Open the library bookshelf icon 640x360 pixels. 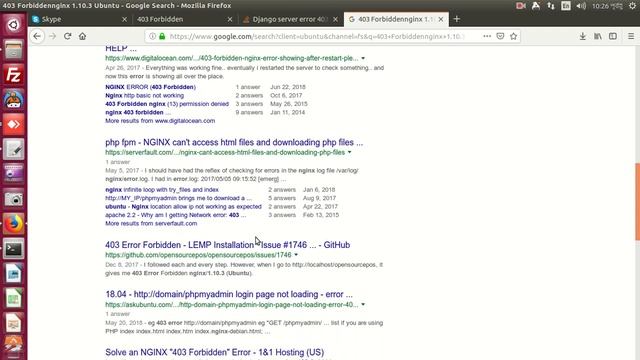[x=598, y=36]
